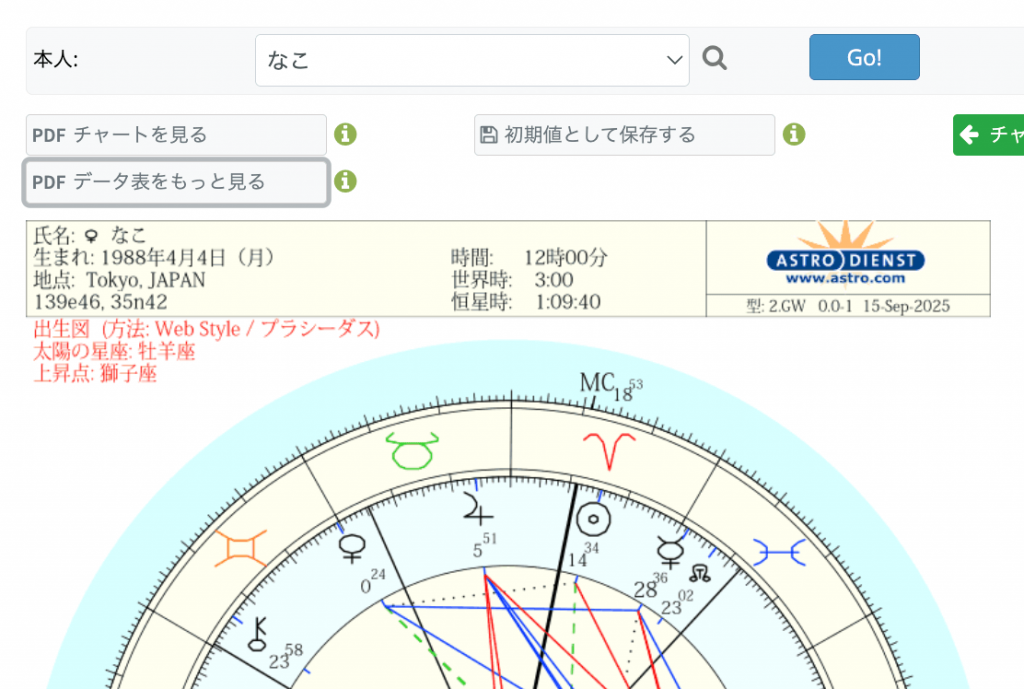The height and width of the screenshot is (689, 1024).
Task: Click the 本人: label
Action: tap(56, 60)
